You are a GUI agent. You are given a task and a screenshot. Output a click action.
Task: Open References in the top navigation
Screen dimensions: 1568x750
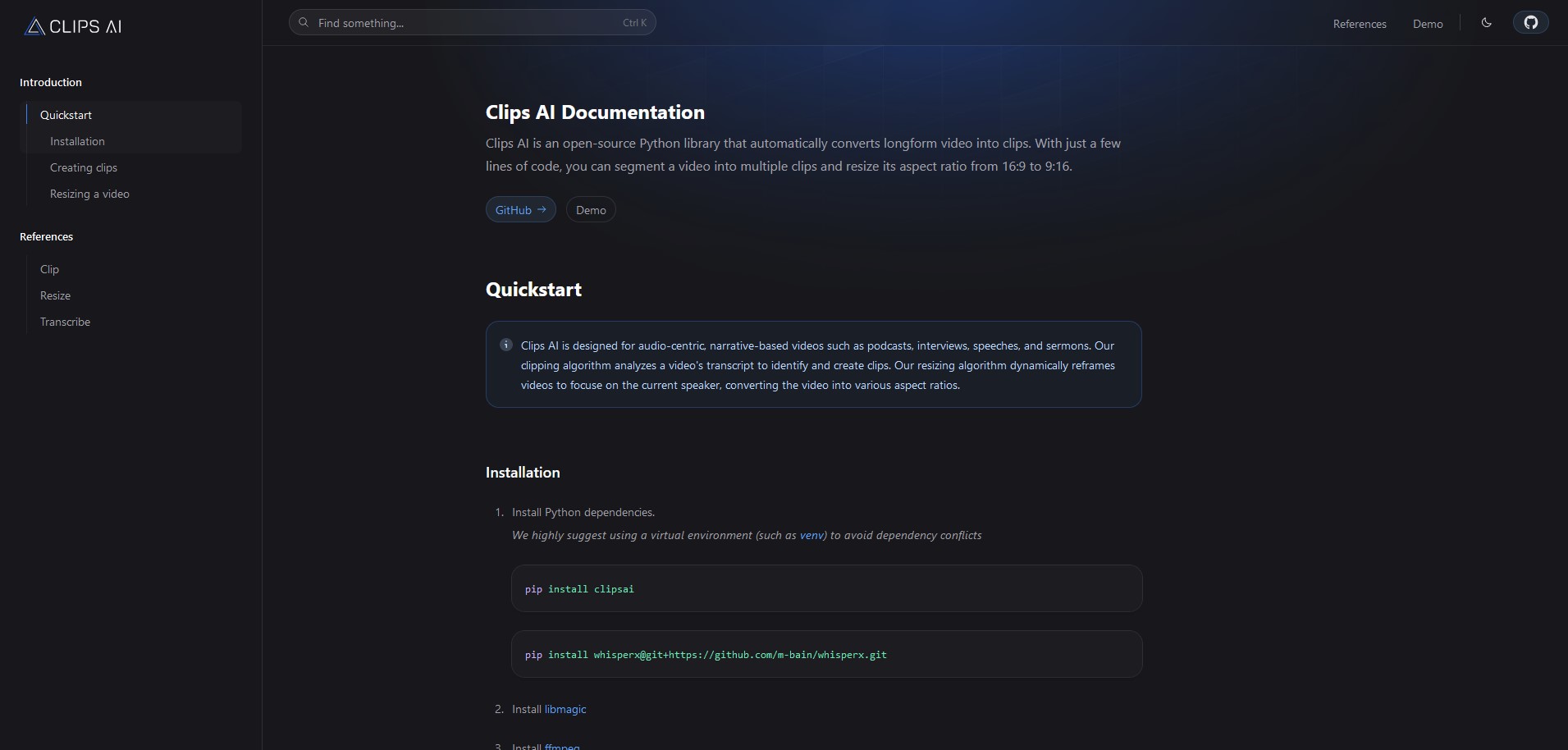pyautogui.click(x=1360, y=24)
